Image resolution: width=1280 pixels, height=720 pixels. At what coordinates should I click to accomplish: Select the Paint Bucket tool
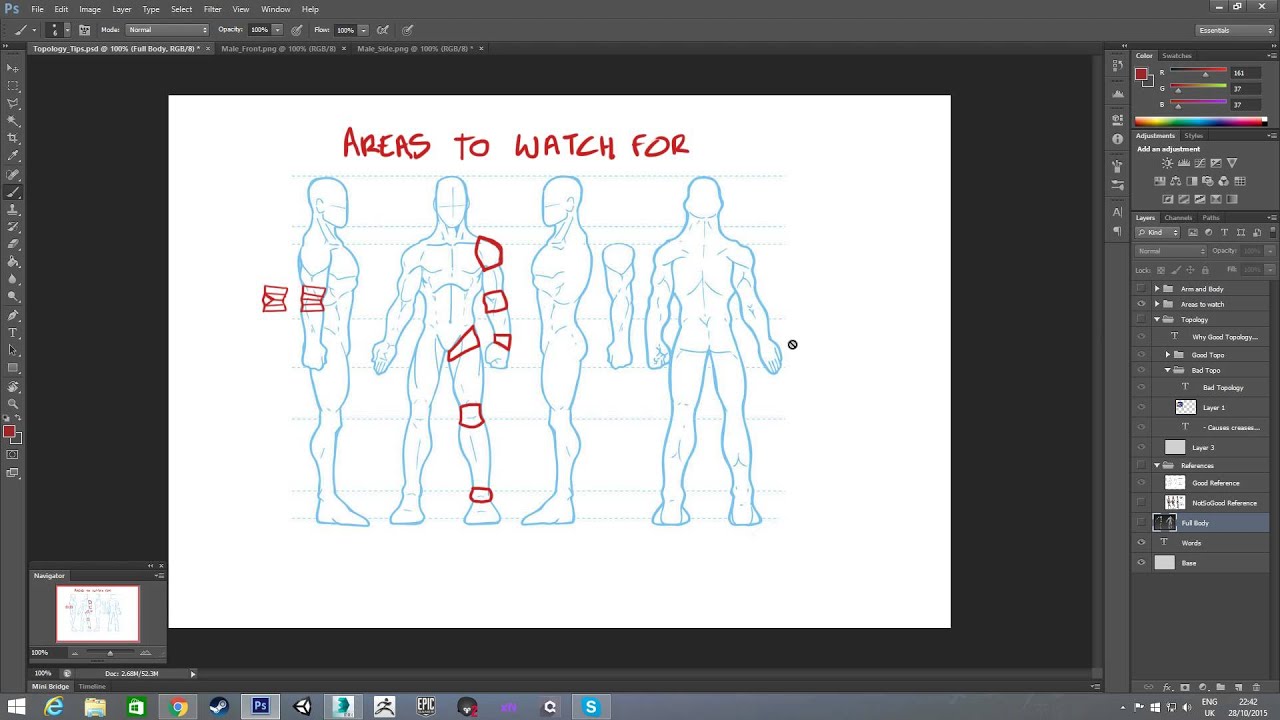[13, 262]
